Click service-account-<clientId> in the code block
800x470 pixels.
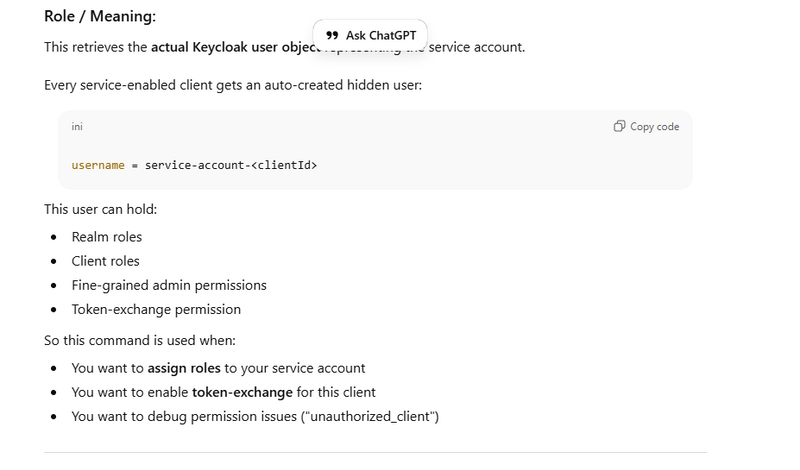tap(231, 165)
